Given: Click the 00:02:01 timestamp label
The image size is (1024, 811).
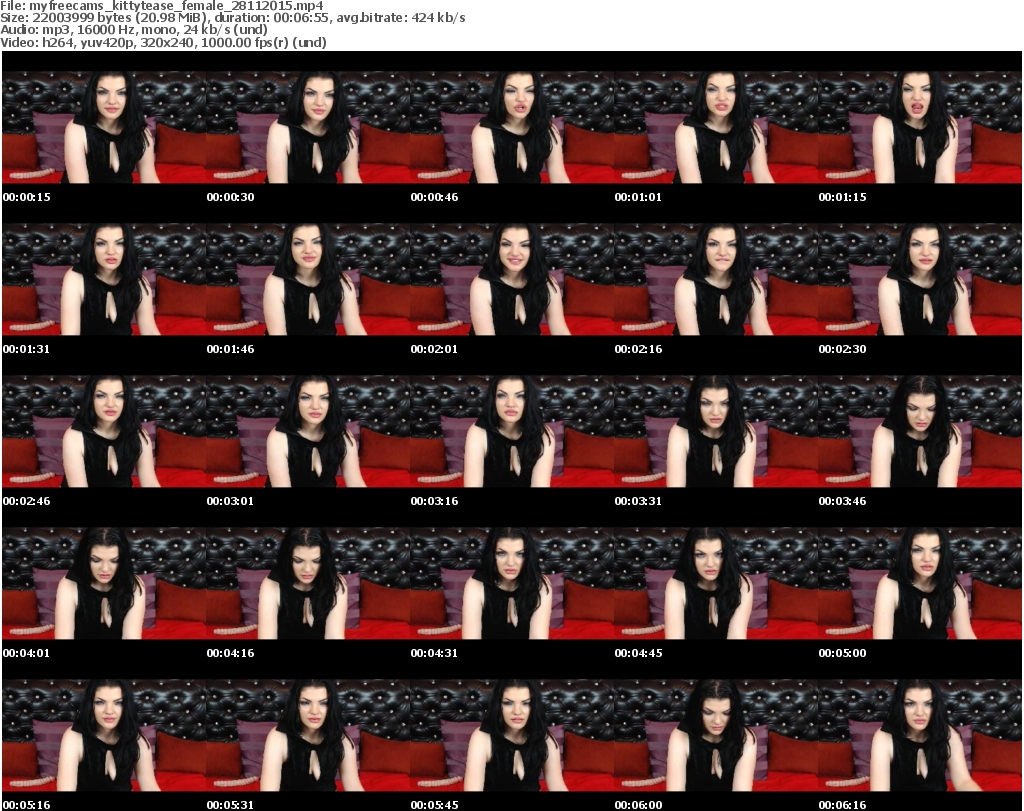Looking at the screenshot, I should tap(434, 349).
